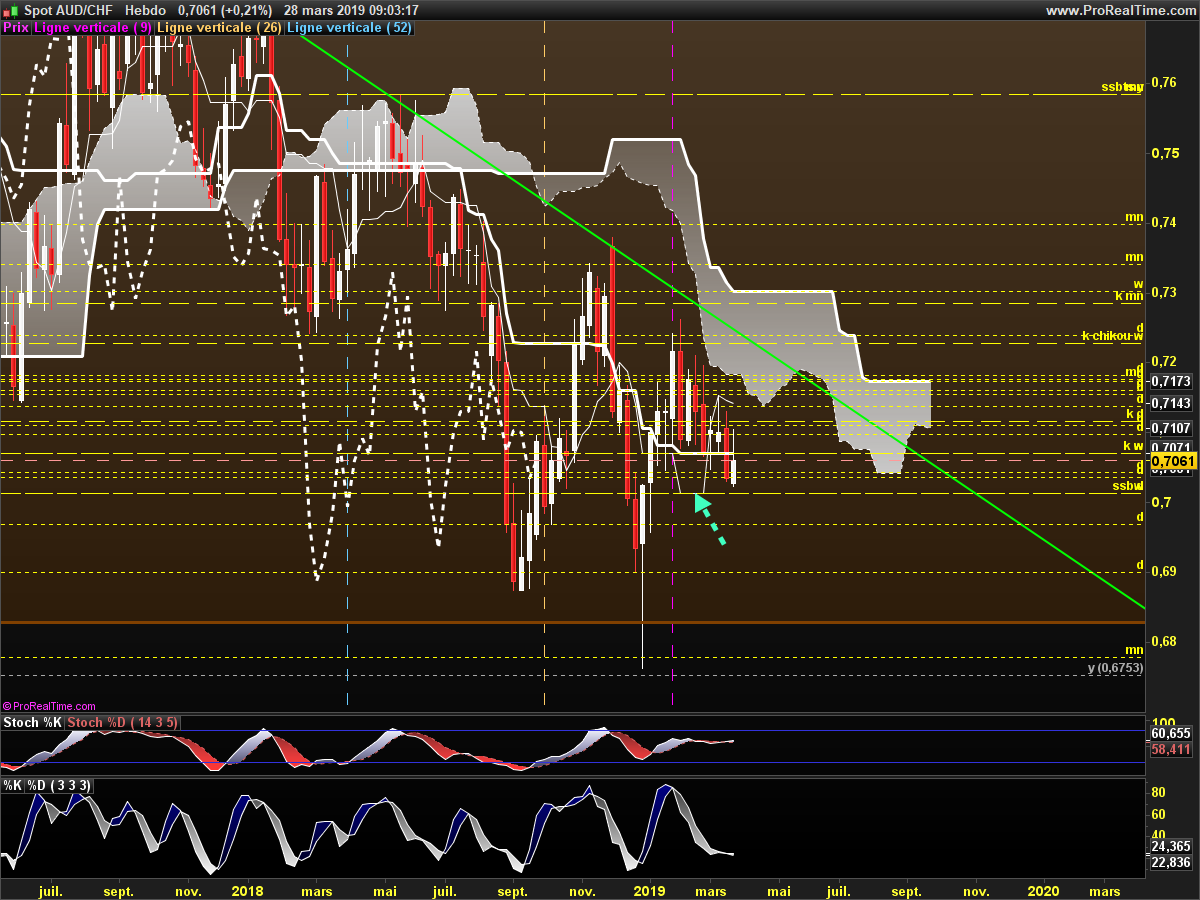Open Ligne verticale (26) settings label
The image size is (1200, 900).
[x=219, y=28]
